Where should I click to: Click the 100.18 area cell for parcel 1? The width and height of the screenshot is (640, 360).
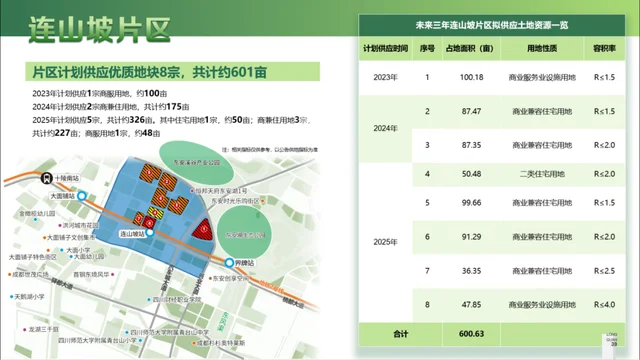pyautogui.click(x=471, y=77)
